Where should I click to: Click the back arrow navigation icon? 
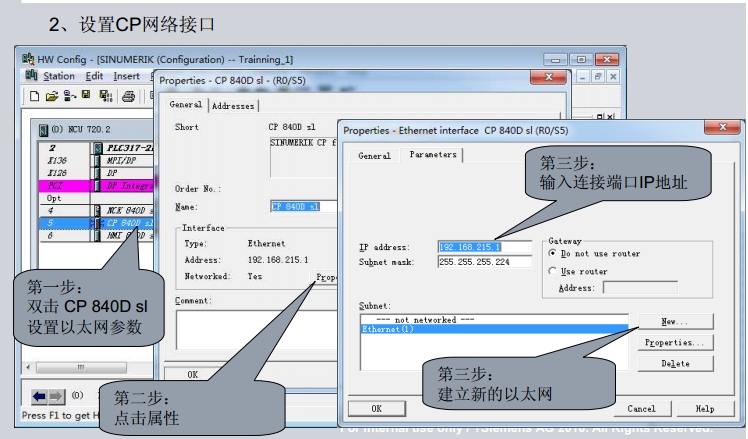(x=40, y=396)
